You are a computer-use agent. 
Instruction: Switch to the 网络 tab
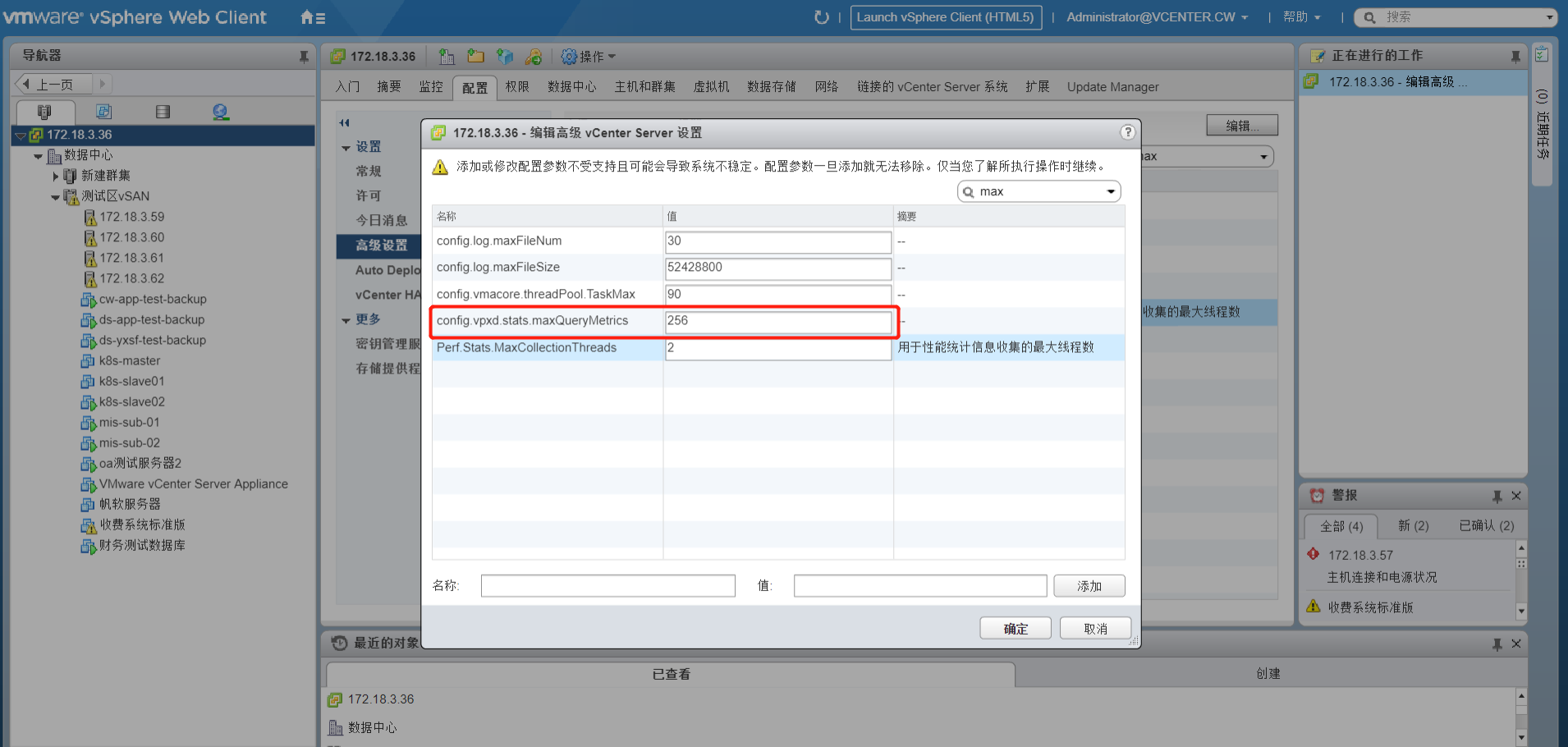(x=827, y=86)
